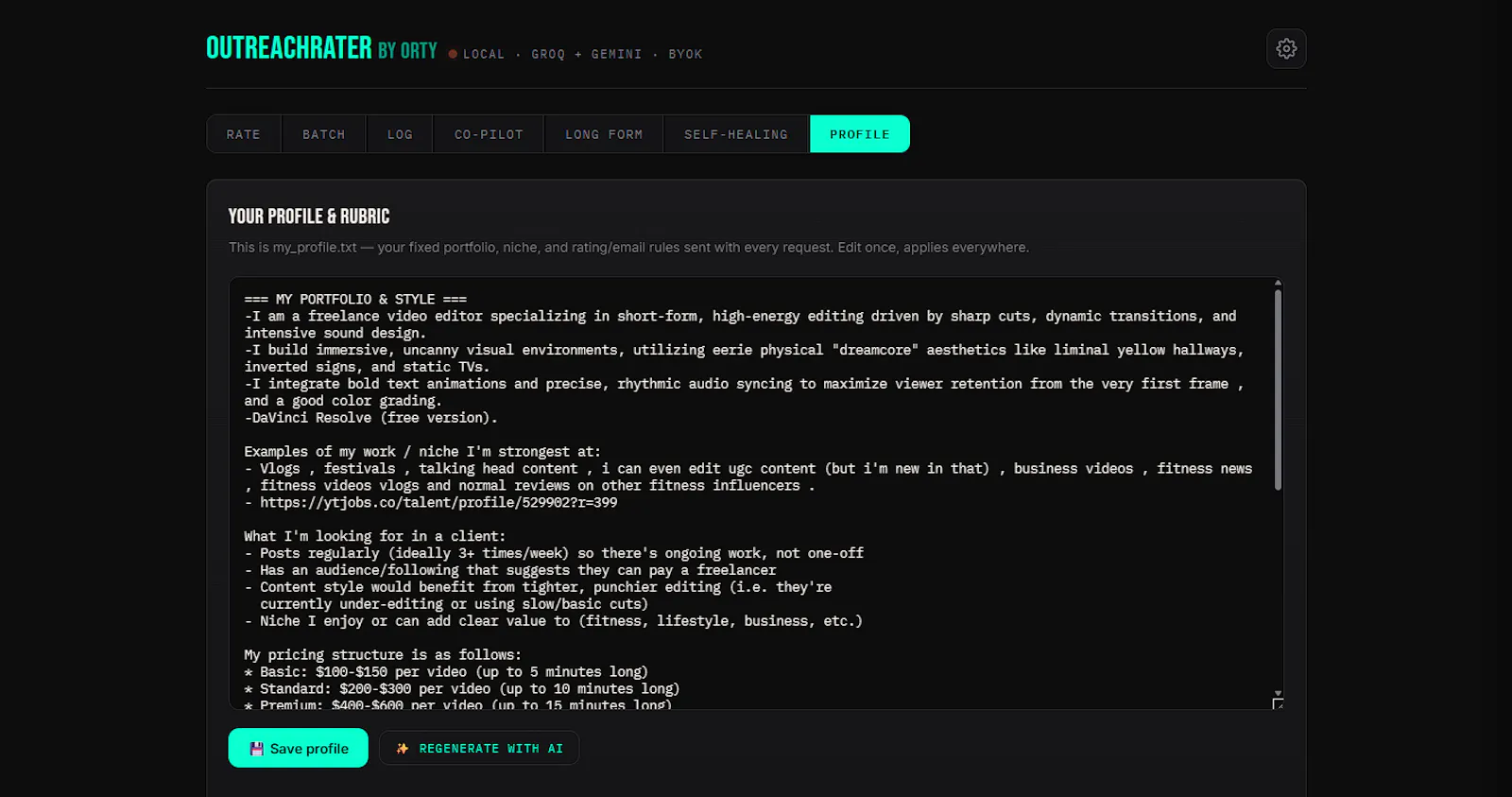Open the BATCH tab
Viewport: 1512px width, 797px height.
tap(324, 134)
